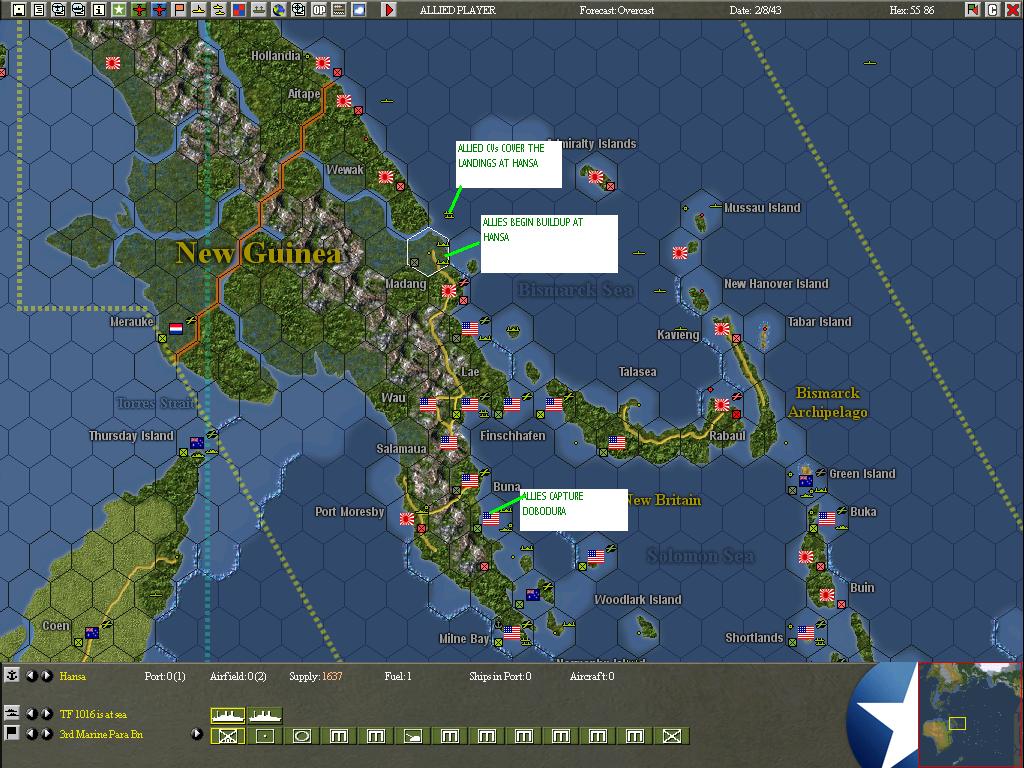The width and height of the screenshot is (1024, 768).
Task: Open 3rd Marine Para Bn unit link
Action: pyautogui.click(x=101, y=734)
